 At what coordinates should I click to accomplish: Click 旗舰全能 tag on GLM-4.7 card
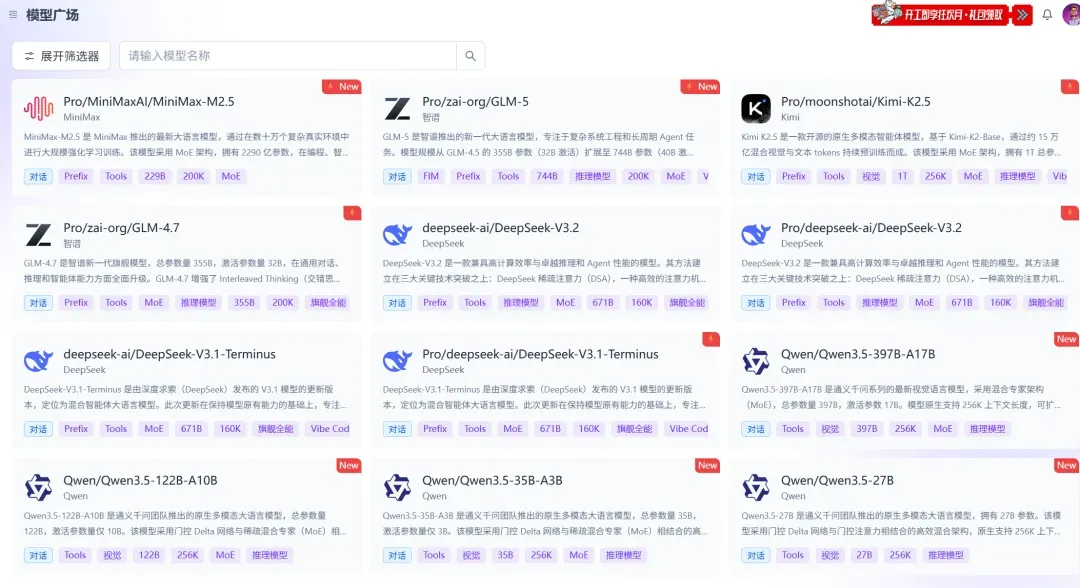328,302
